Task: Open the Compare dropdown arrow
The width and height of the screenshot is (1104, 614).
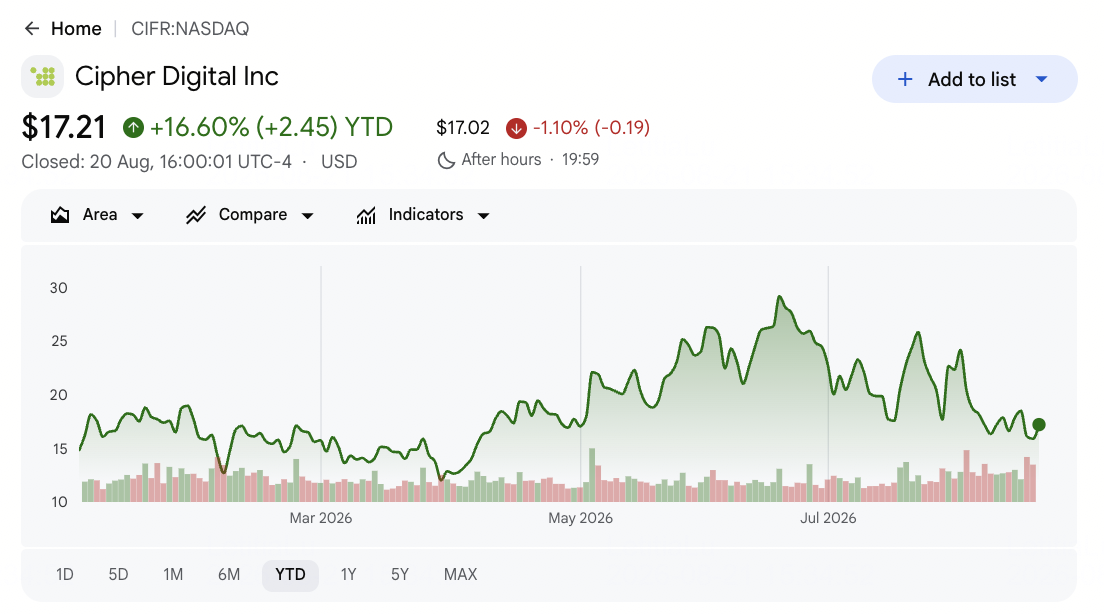Action: coord(308,215)
